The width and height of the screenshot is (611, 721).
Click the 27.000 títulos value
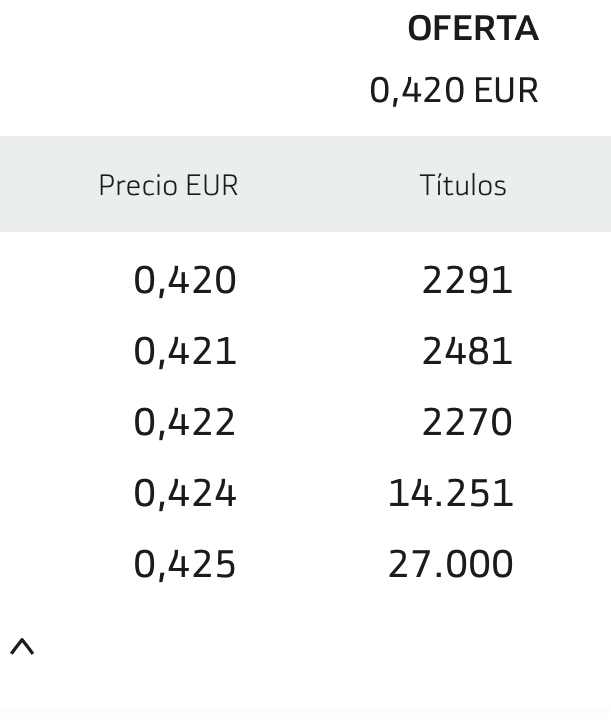(x=451, y=564)
